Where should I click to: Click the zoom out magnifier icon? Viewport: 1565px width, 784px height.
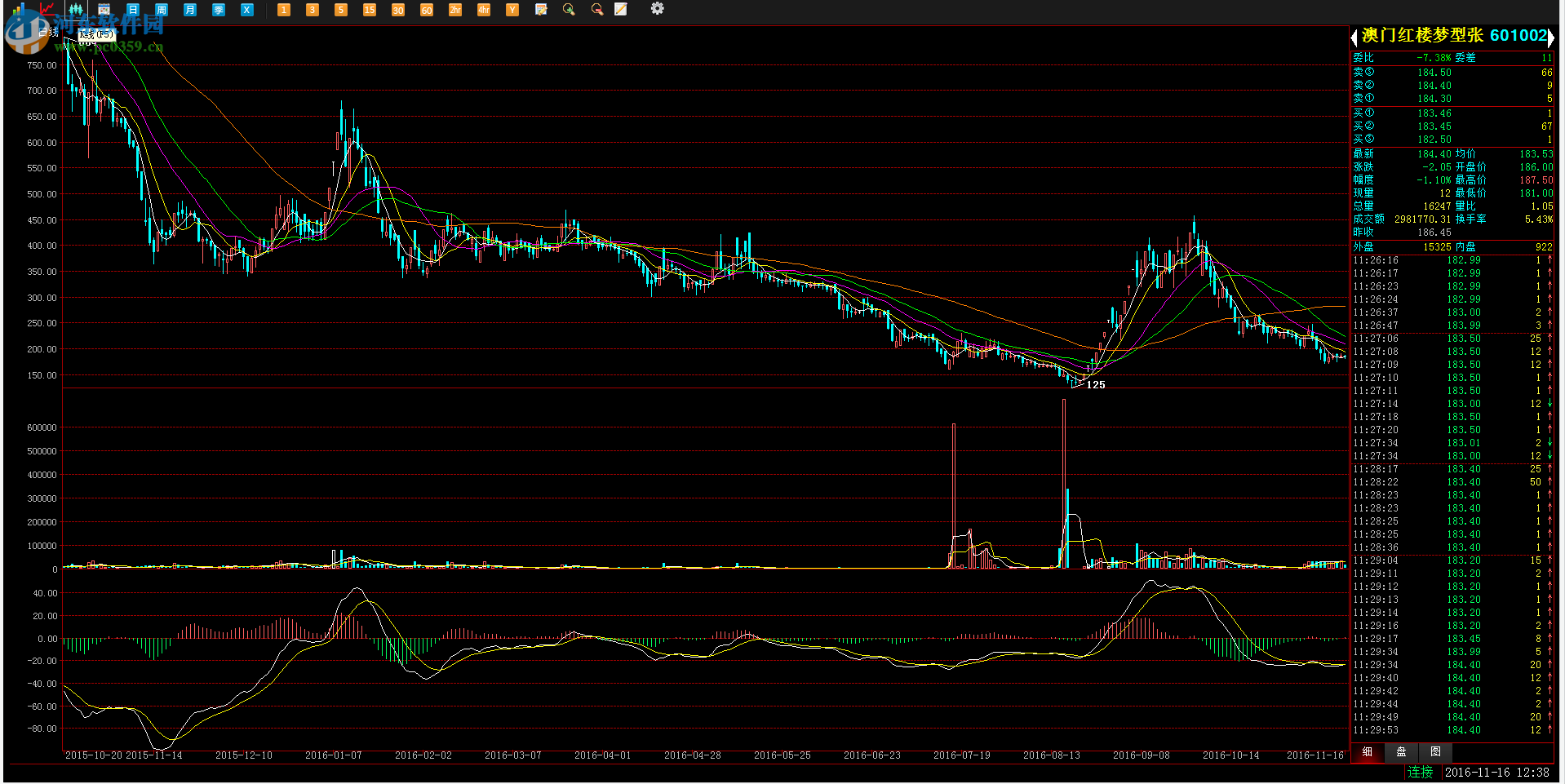click(597, 10)
